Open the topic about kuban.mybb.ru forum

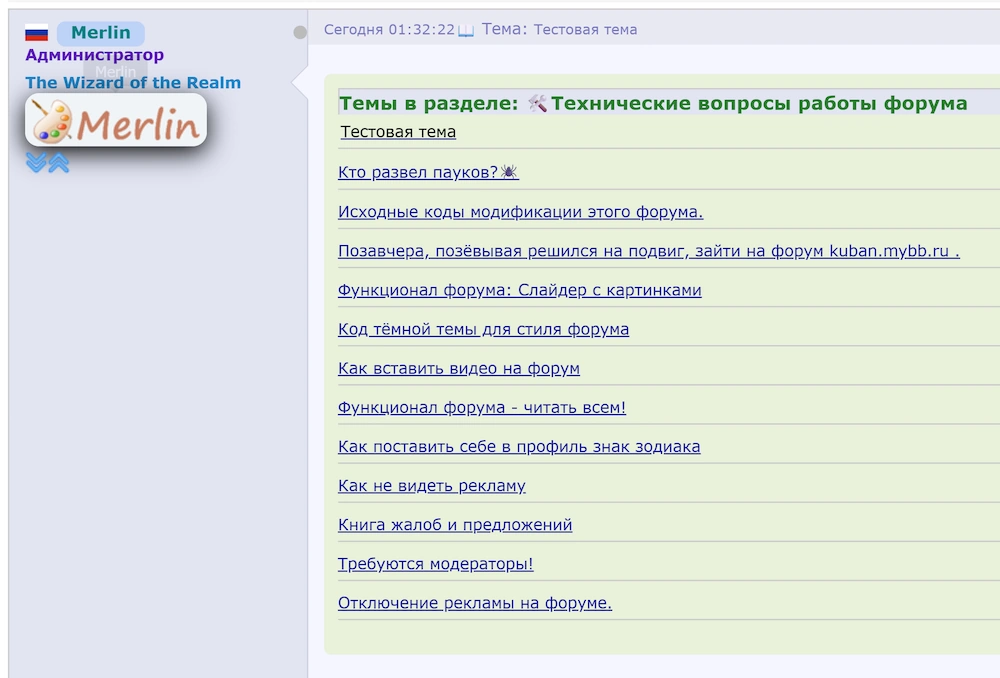click(646, 251)
